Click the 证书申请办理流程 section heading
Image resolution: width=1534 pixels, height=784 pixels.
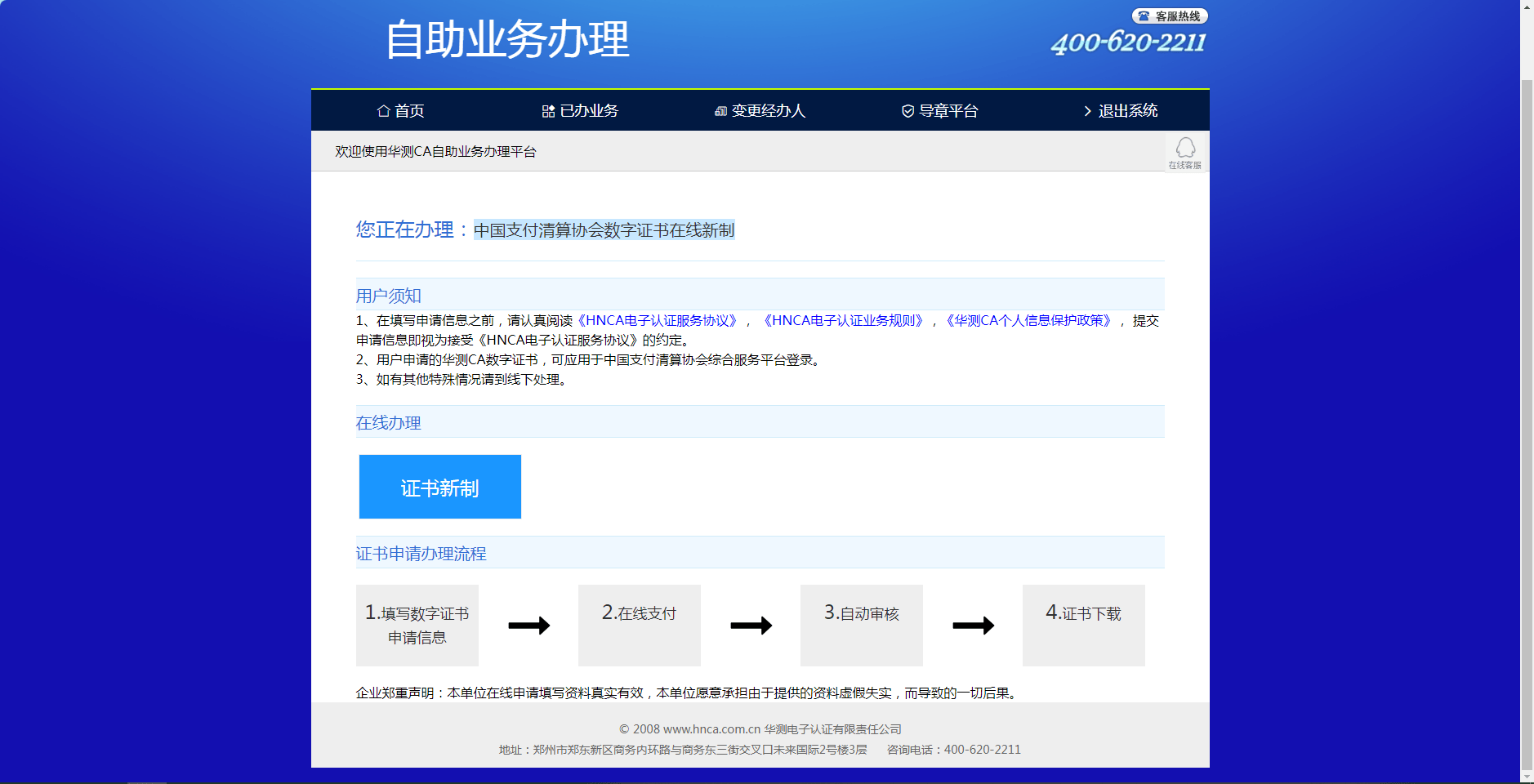tap(421, 554)
